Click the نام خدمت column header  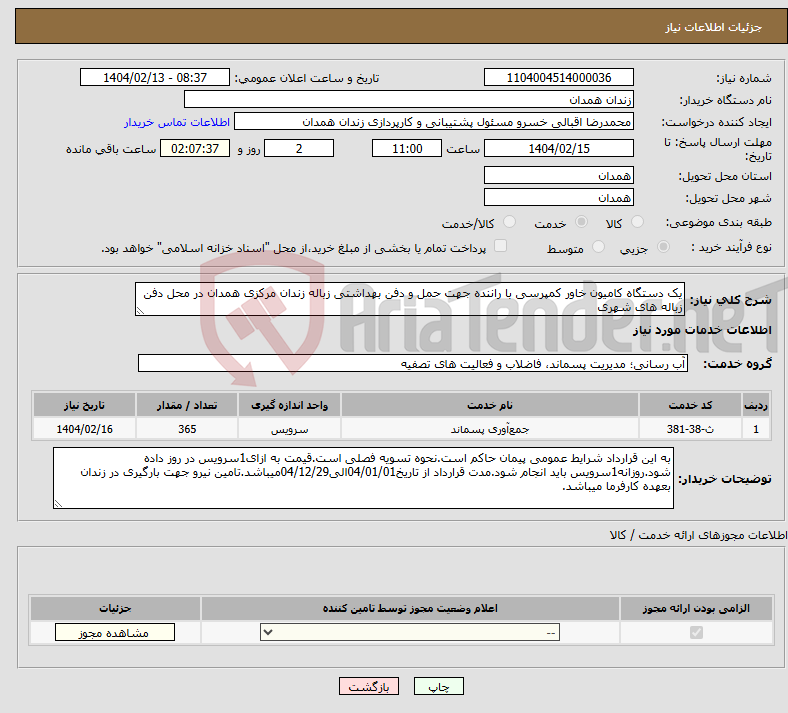coord(490,405)
